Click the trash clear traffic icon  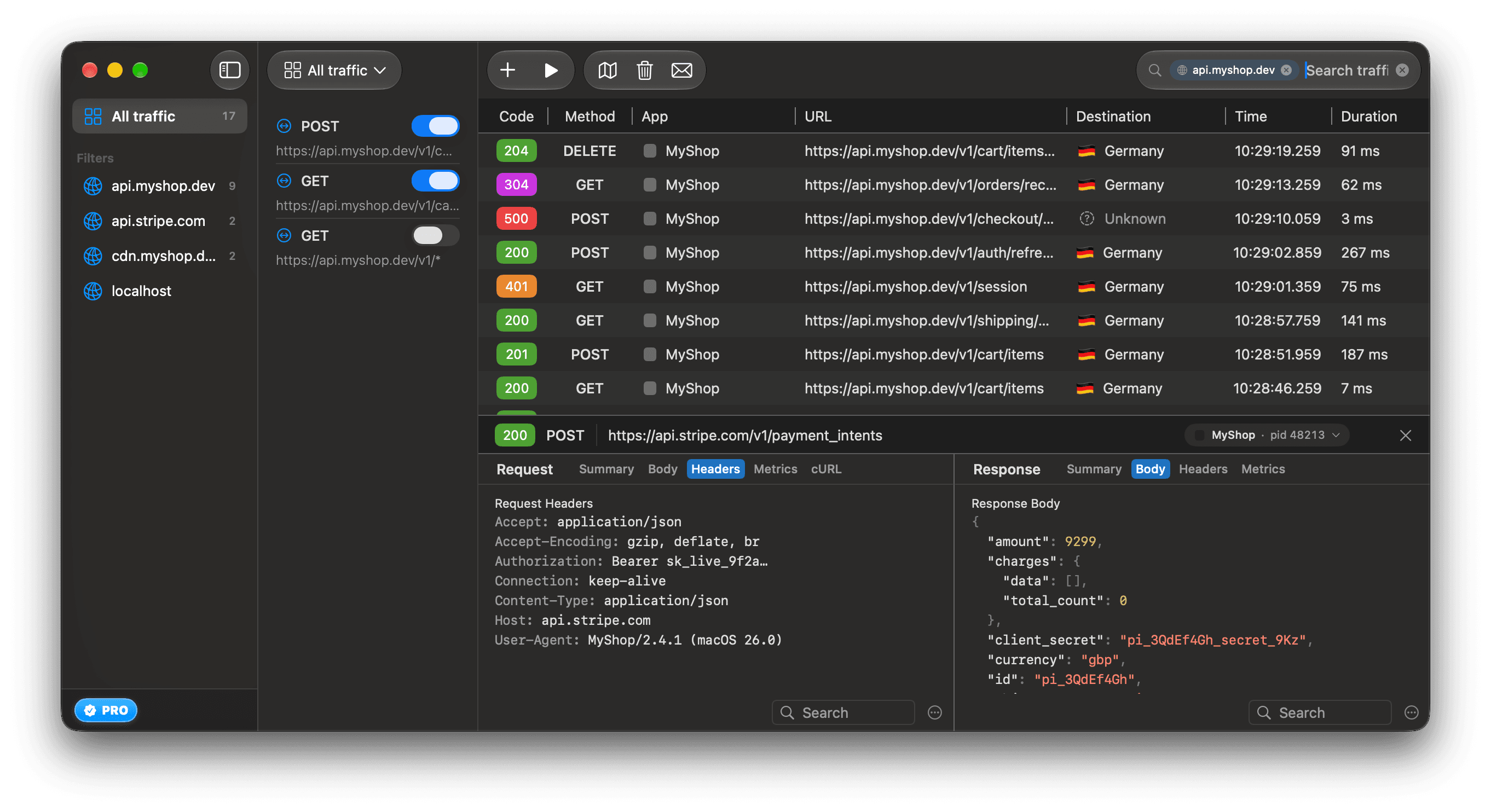[x=644, y=70]
